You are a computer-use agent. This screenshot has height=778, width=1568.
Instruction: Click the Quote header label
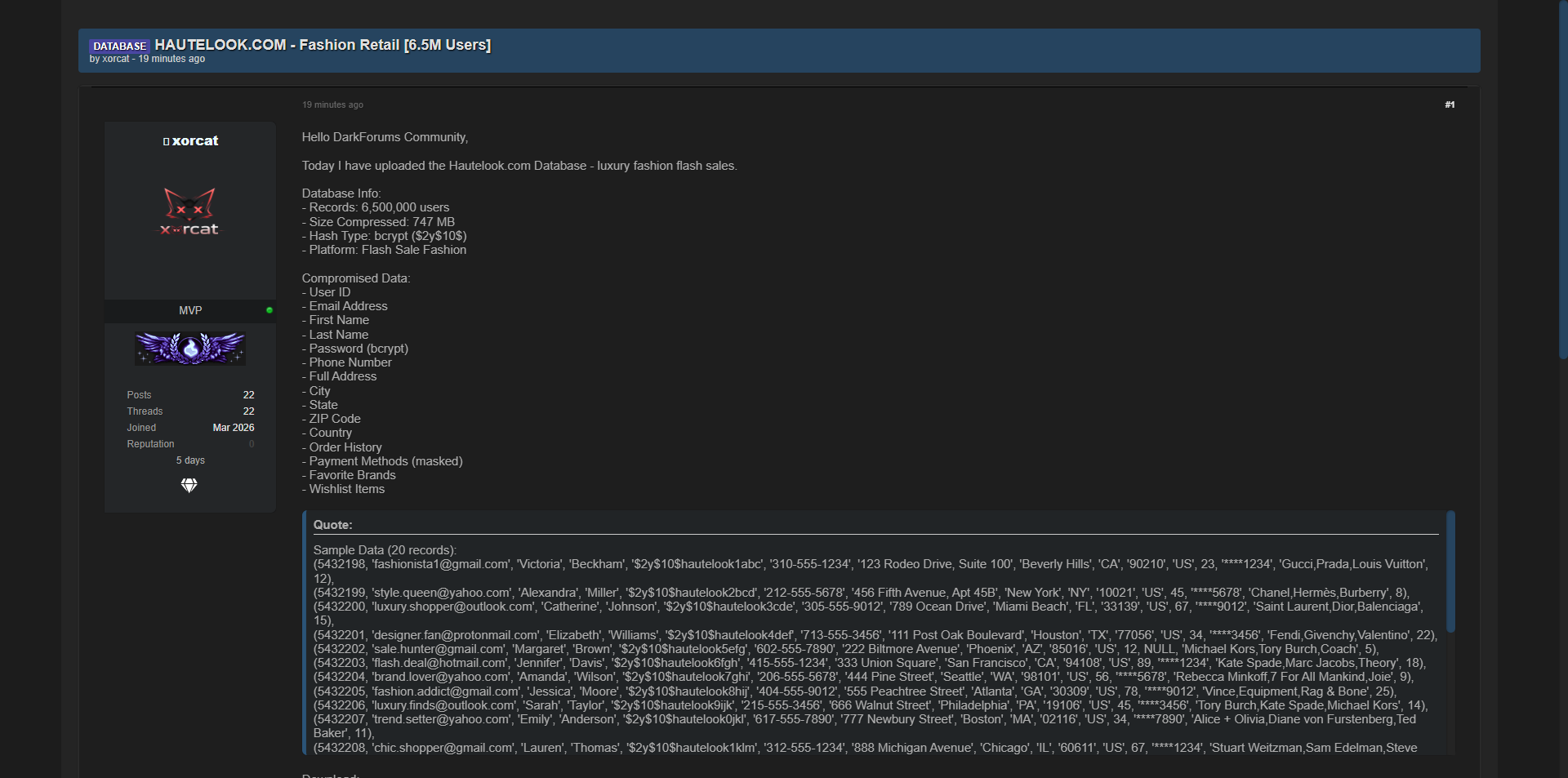coord(333,525)
